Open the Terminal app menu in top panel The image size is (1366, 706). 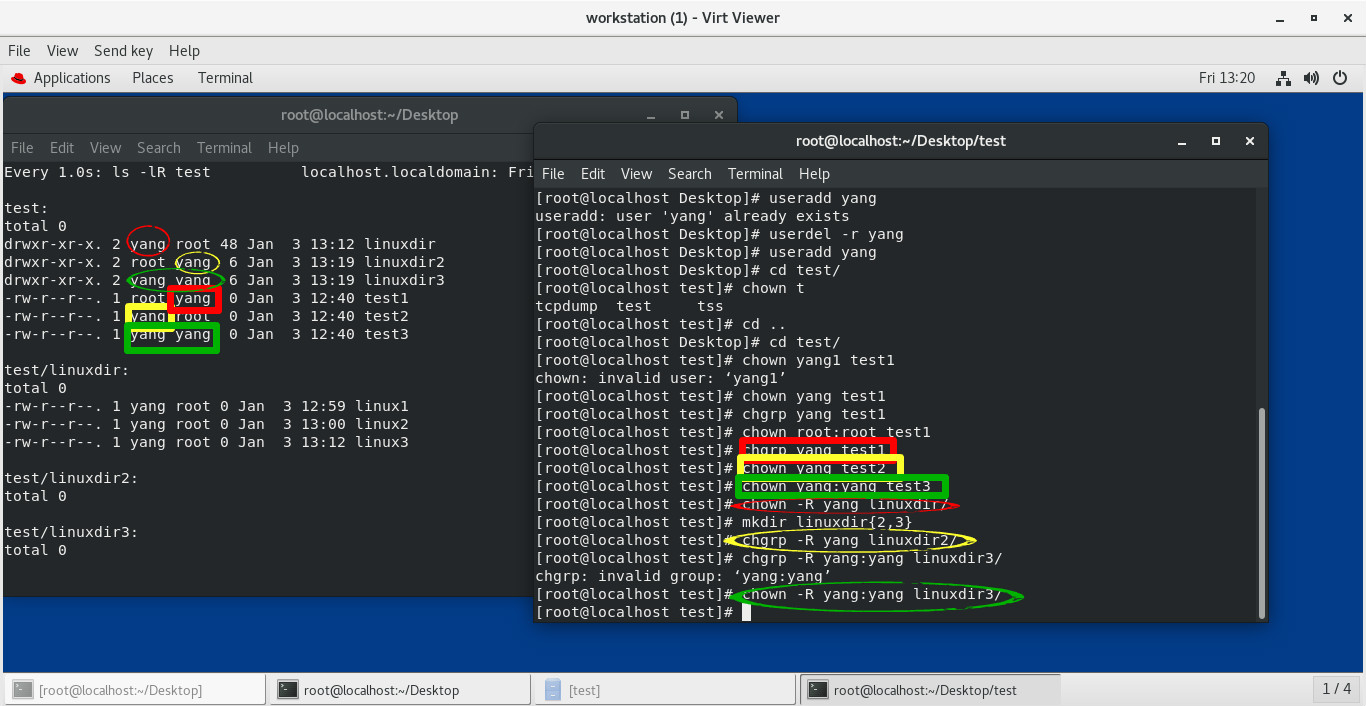[x=225, y=78]
